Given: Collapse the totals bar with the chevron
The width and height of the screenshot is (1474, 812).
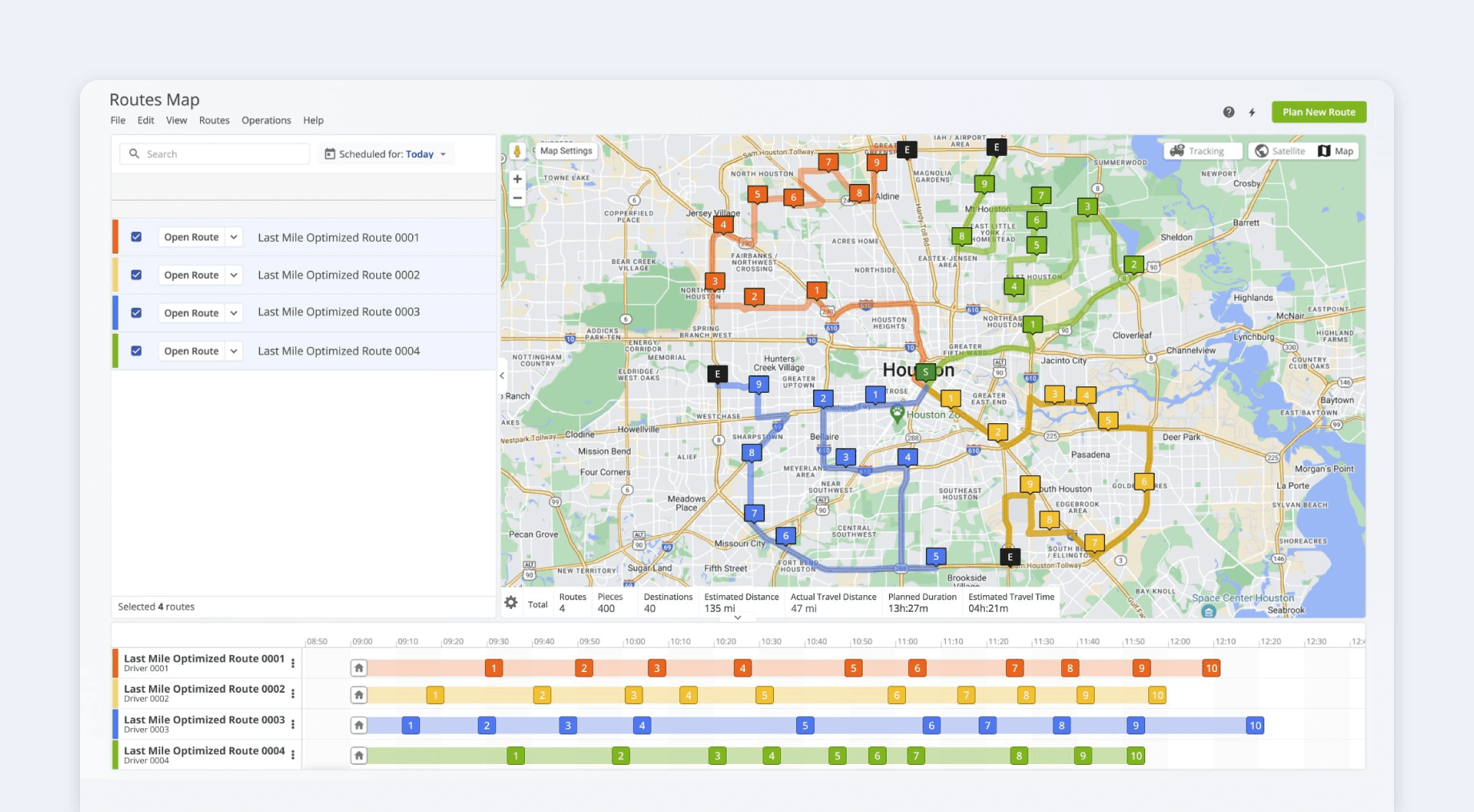Looking at the screenshot, I should pyautogui.click(x=737, y=617).
